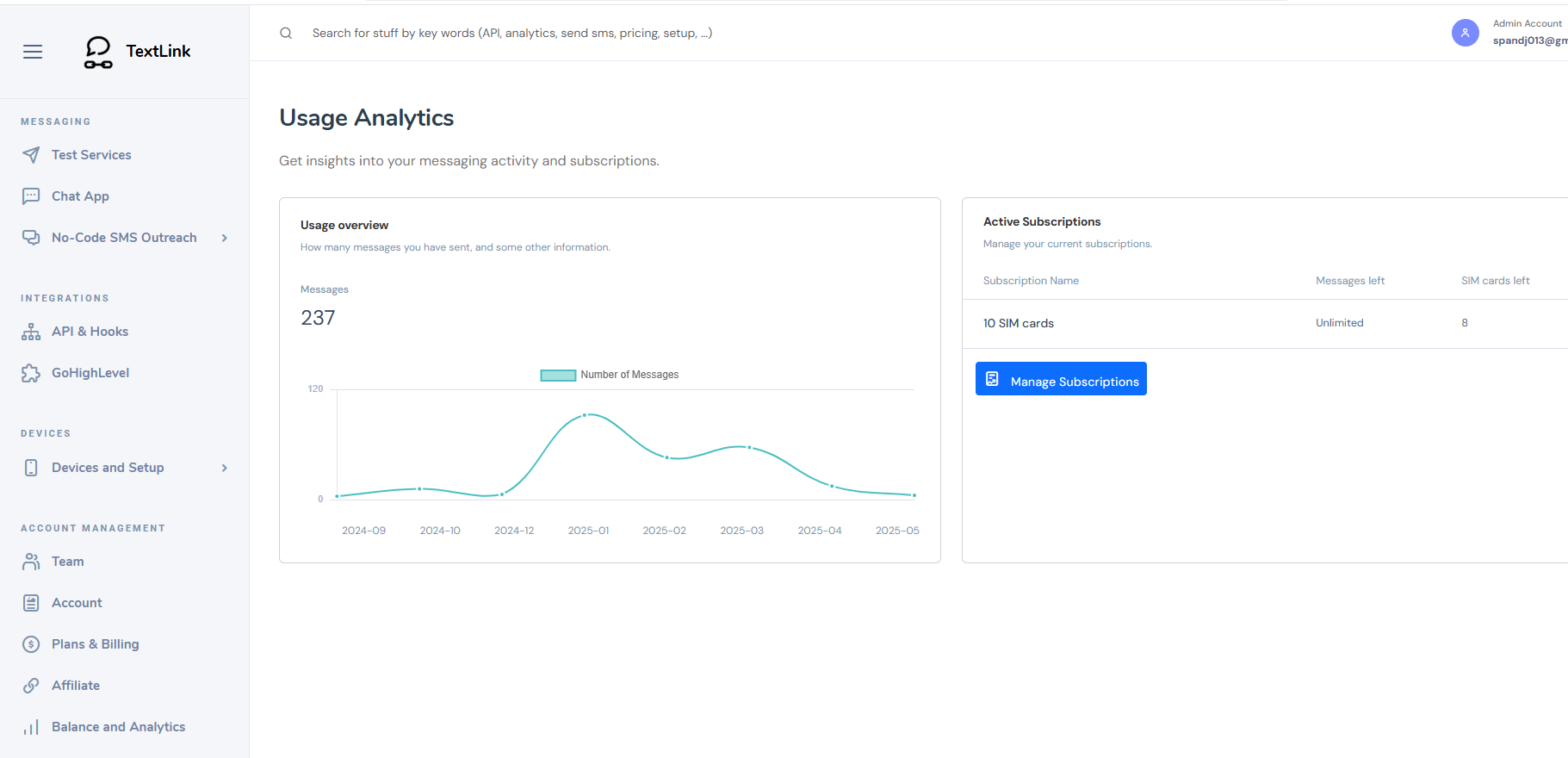Open the Admin Account avatar icon
This screenshot has height=758, width=1568.
[x=1465, y=33]
